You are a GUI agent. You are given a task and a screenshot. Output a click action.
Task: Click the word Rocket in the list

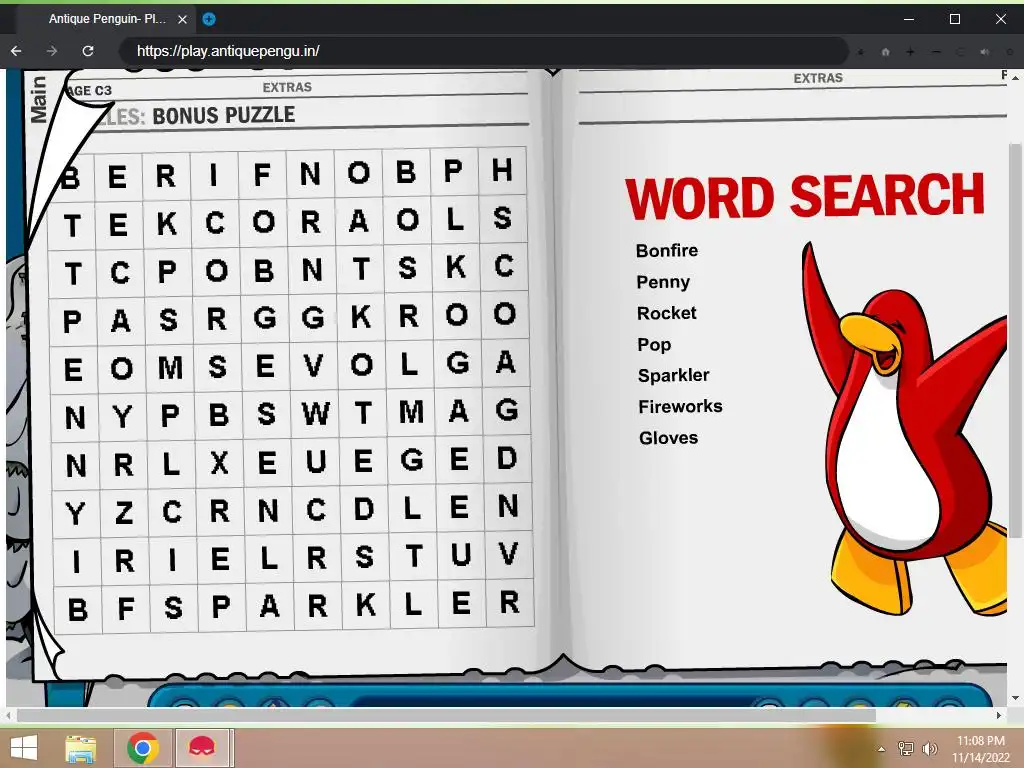click(667, 313)
